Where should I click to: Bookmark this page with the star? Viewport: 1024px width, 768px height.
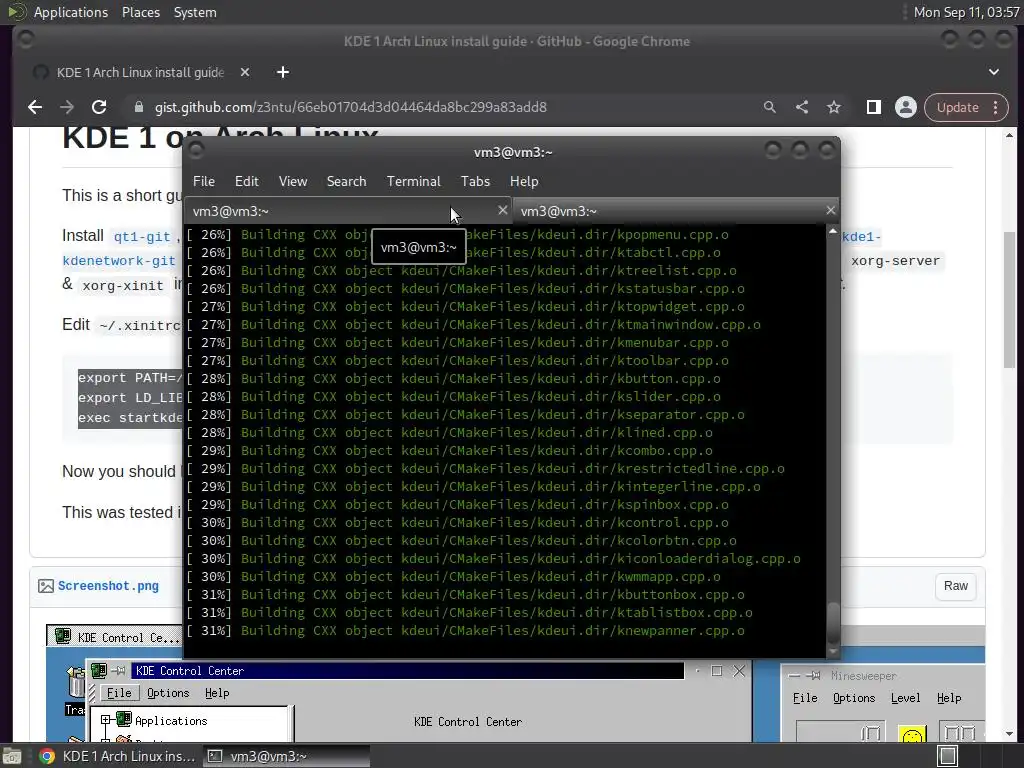[x=834, y=107]
